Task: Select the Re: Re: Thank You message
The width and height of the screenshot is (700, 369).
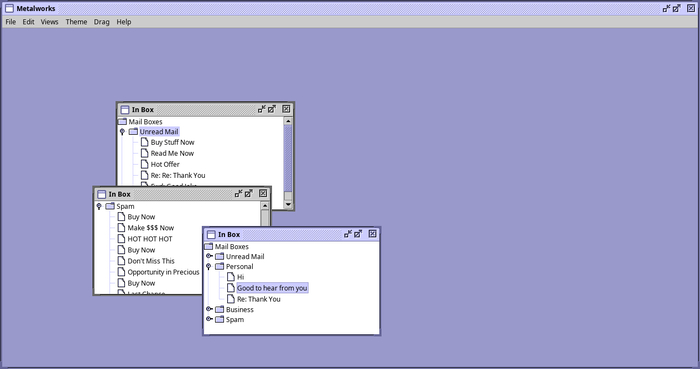Action: [178, 175]
